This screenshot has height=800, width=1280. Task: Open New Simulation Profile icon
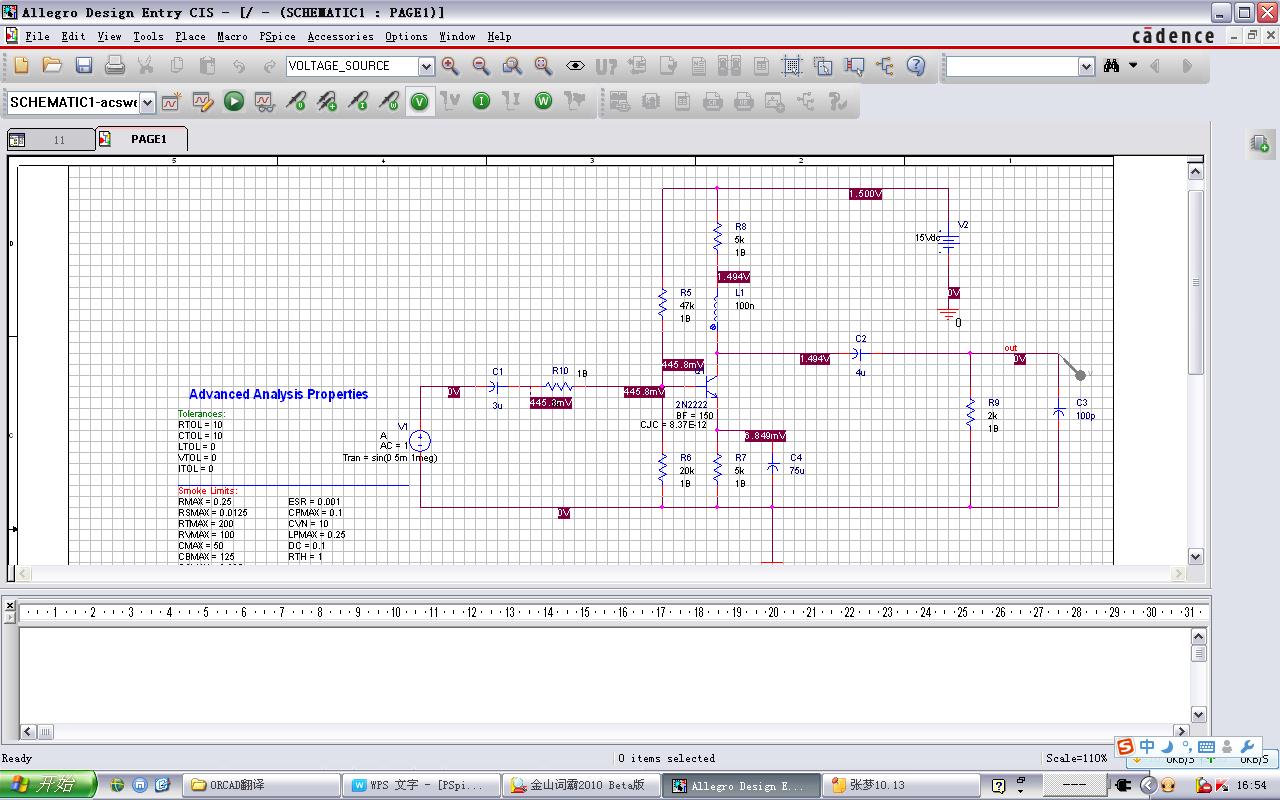click(x=171, y=101)
